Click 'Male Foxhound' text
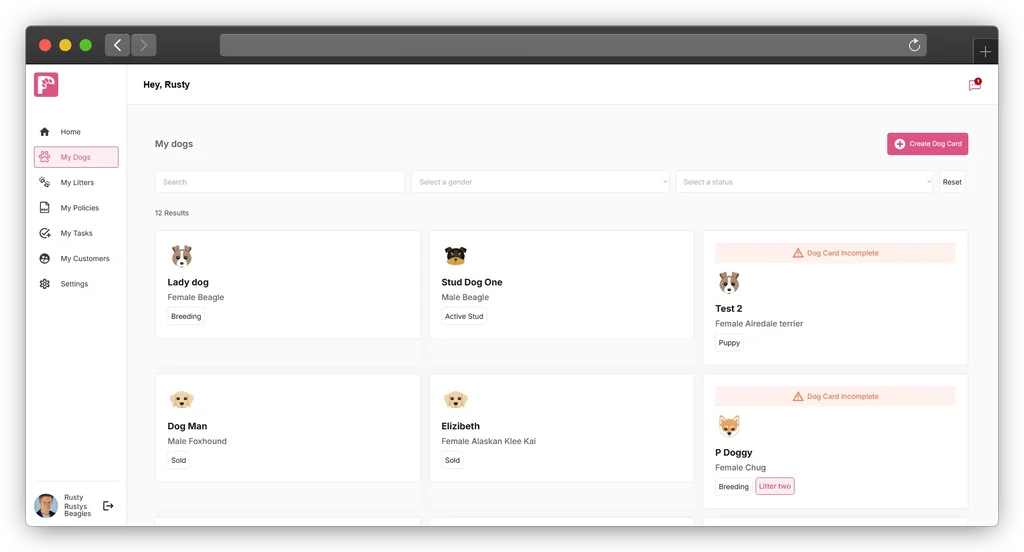Screen dimensions: 1024x552 197,441
